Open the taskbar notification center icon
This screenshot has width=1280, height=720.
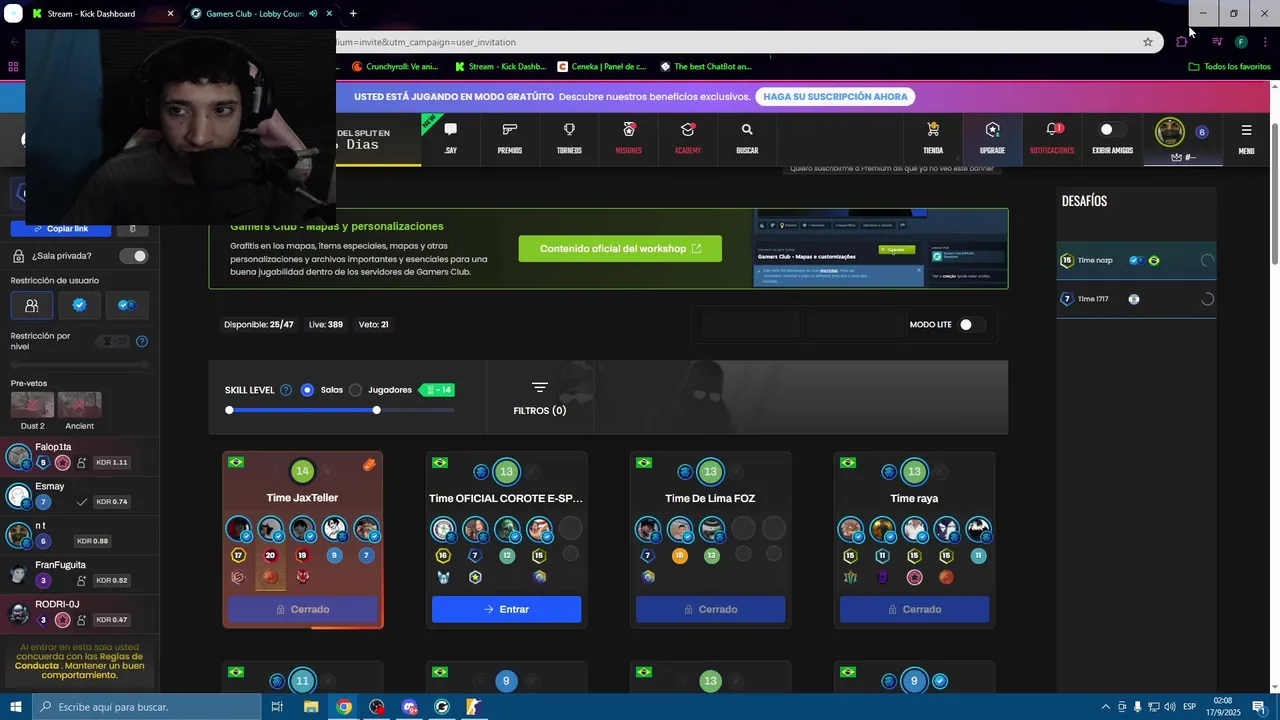point(1259,707)
